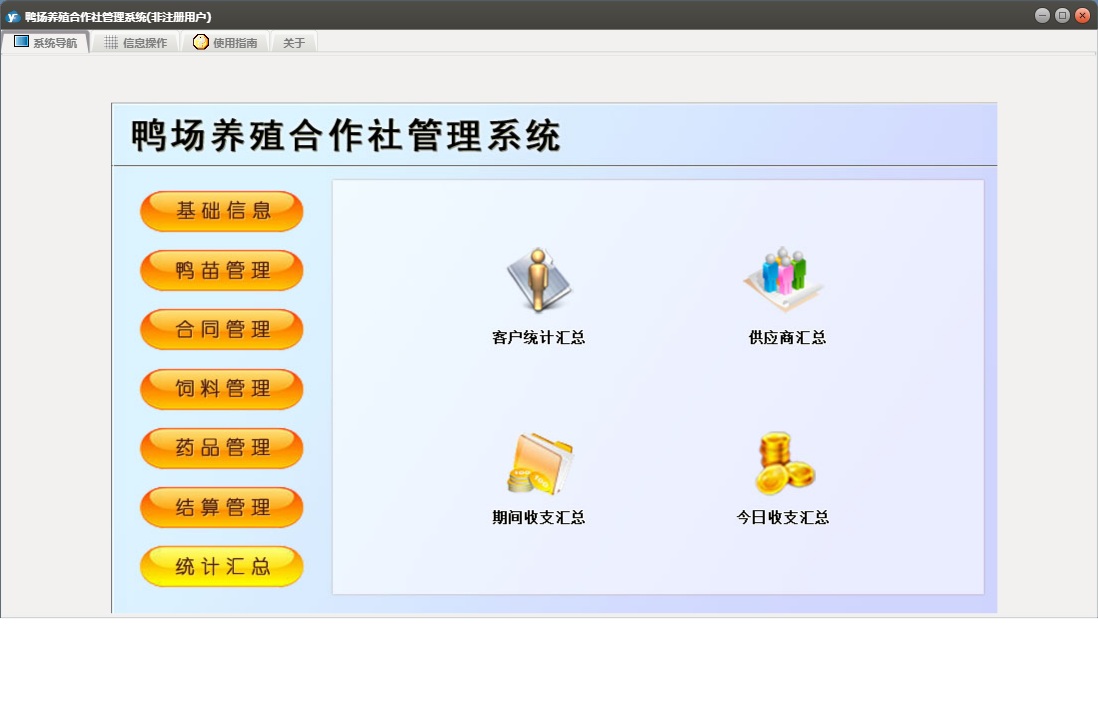
Task: Open the 使用指南 tab
Action: point(225,43)
